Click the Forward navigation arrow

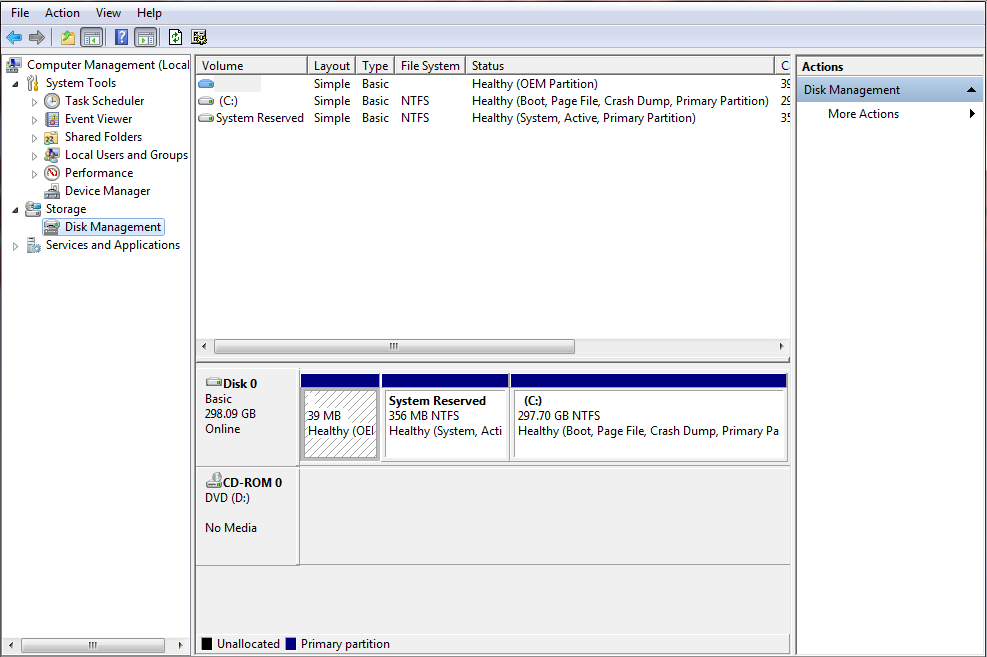[x=38, y=37]
